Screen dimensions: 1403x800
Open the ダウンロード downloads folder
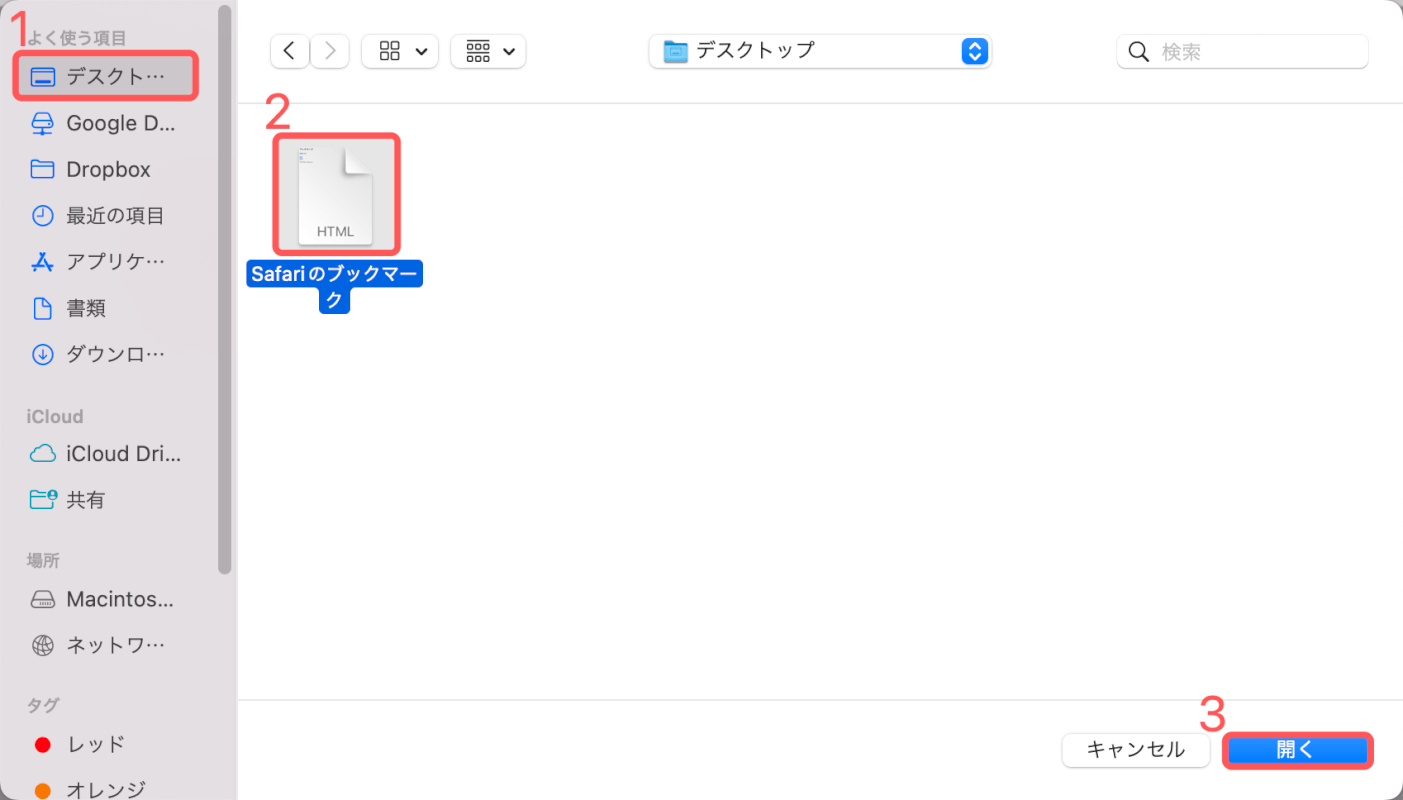pyautogui.click(x=106, y=354)
